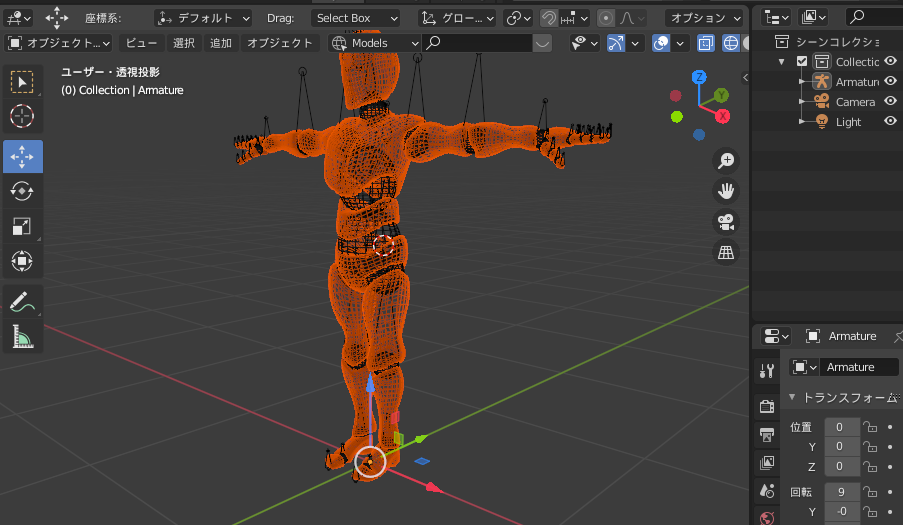Screen dimensions: 903x525
Task: Hide the Collection with its eye icon
Action: [890, 61]
